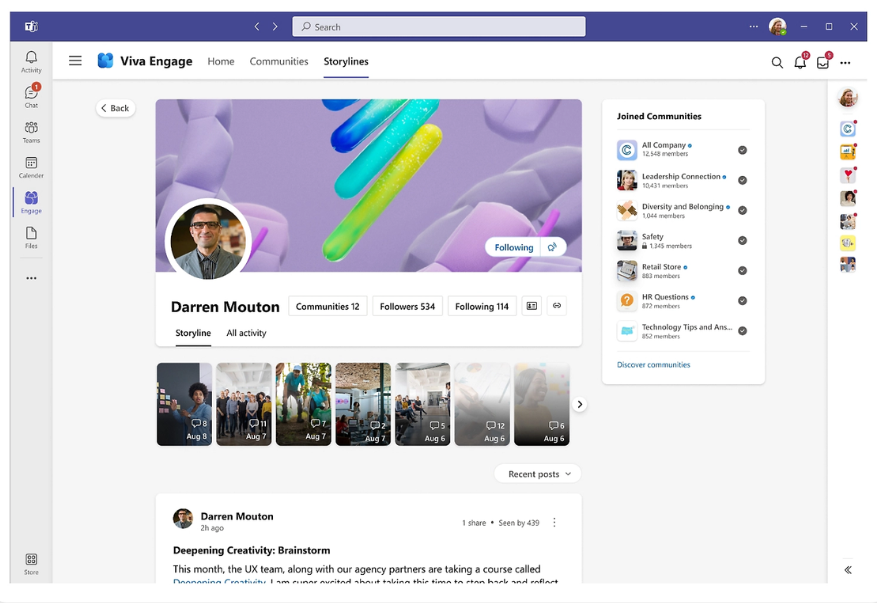This screenshot has height=603, width=877.
Task: Toggle the Following button for Darren Mouton
Action: (514, 247)
